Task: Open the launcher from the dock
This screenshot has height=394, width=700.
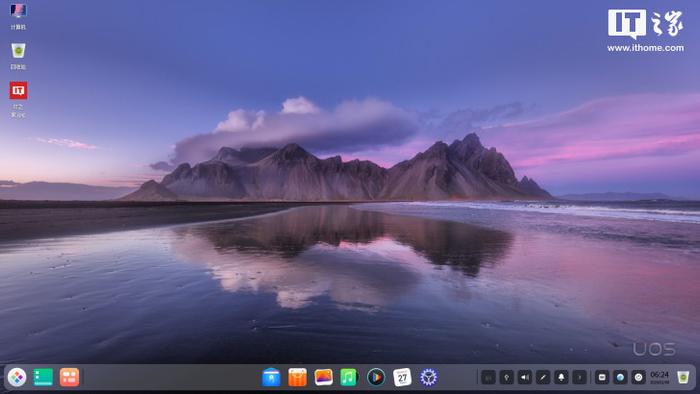Action: click(17, 377)
